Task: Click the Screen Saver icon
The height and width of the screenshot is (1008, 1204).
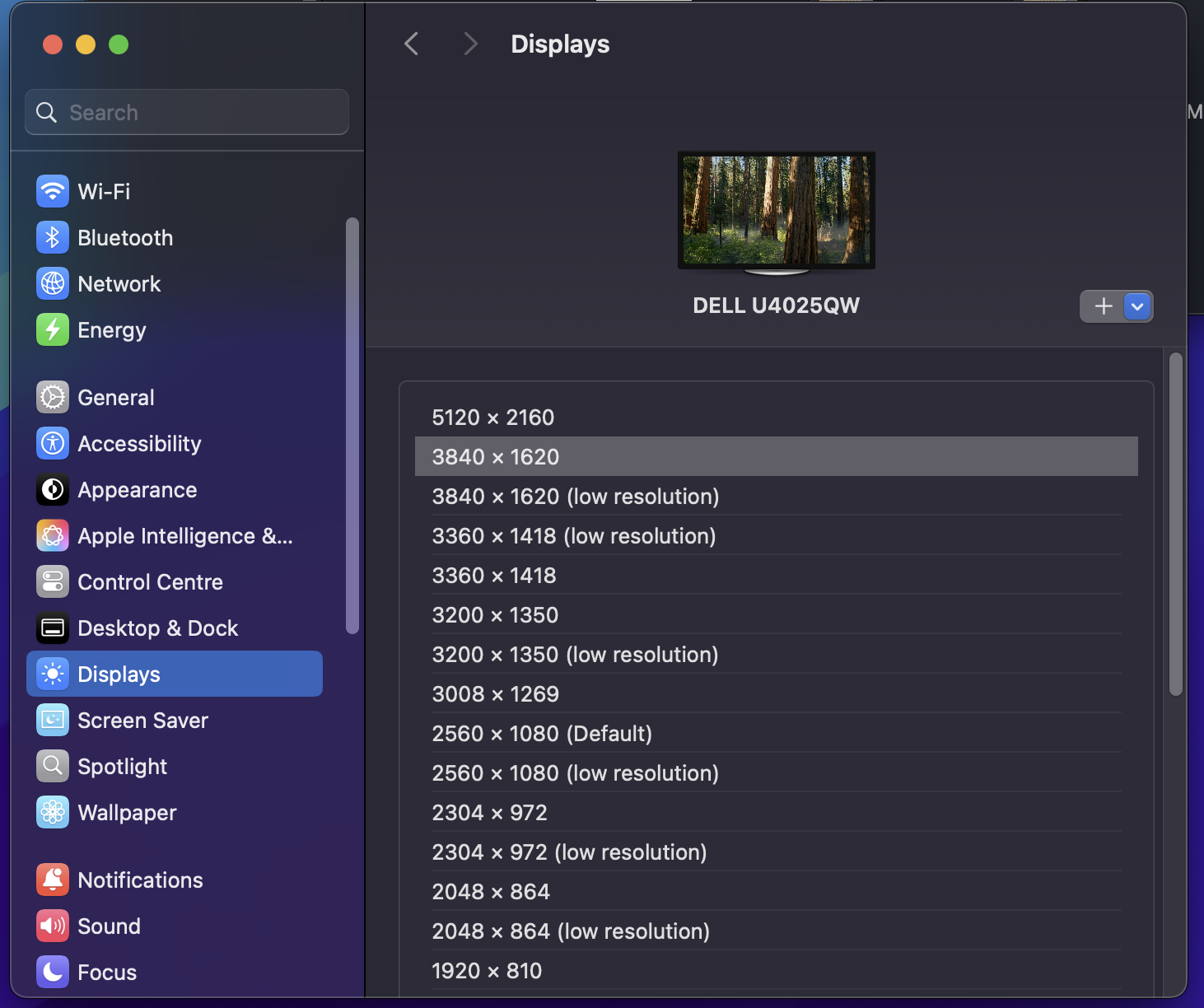Action: click(53, 721)
